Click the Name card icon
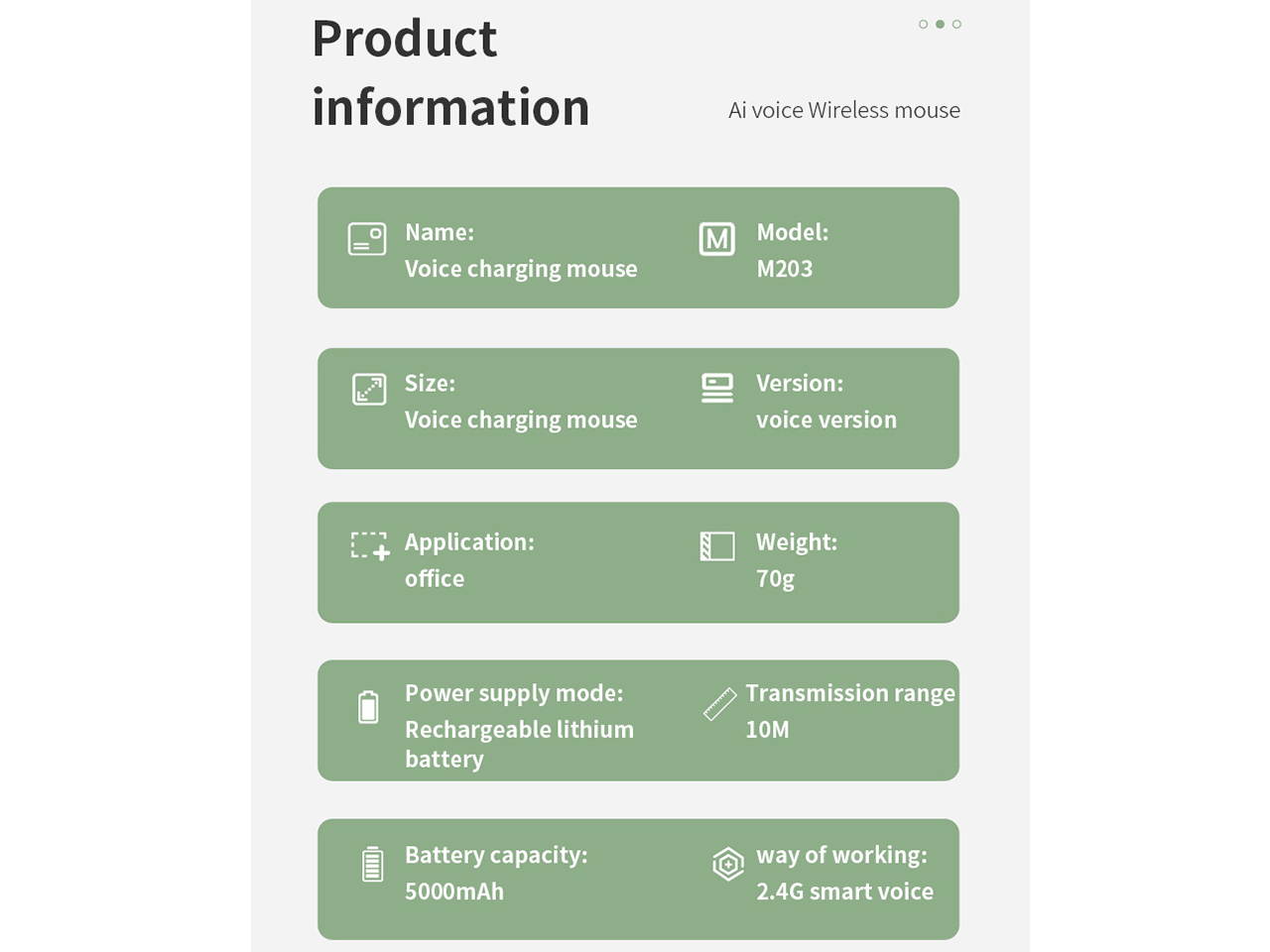Screen dimensions: 1270x952 coord(367,239)
